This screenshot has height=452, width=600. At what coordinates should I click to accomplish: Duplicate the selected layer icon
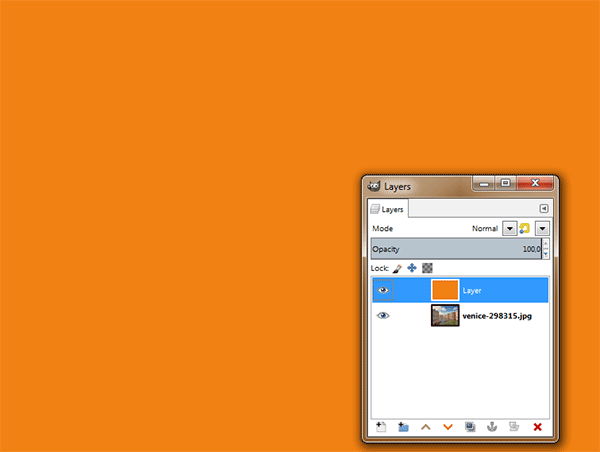point(470,427)
